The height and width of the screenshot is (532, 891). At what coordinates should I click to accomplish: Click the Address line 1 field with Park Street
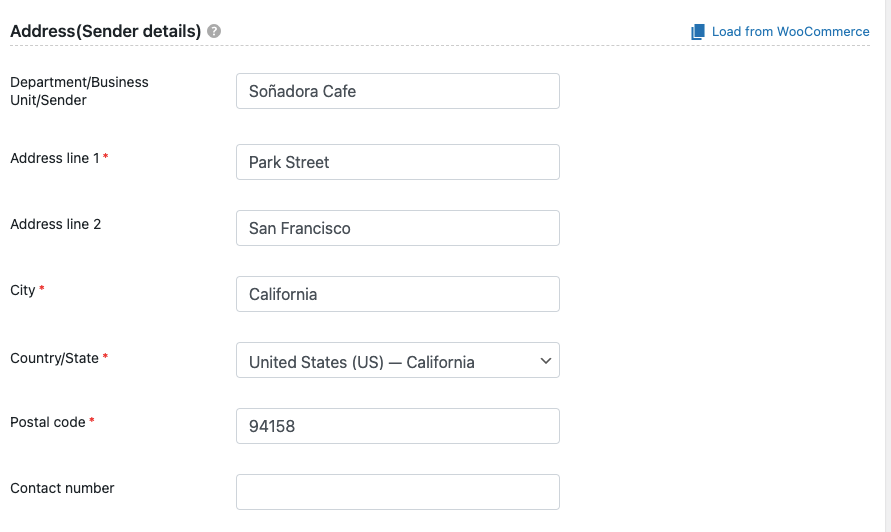point(398,162)
